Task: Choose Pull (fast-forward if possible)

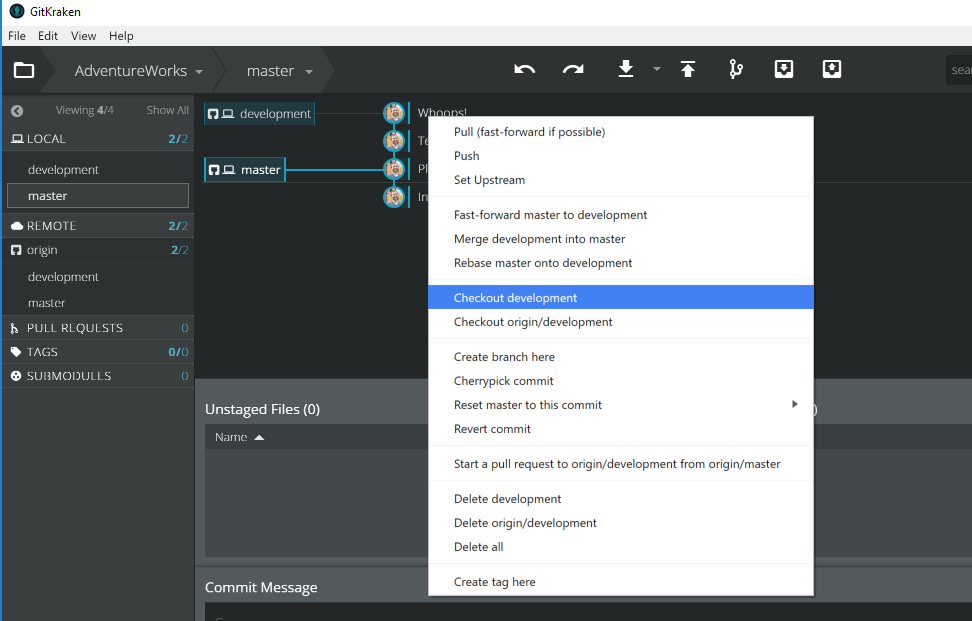Action: click(621, 132)
